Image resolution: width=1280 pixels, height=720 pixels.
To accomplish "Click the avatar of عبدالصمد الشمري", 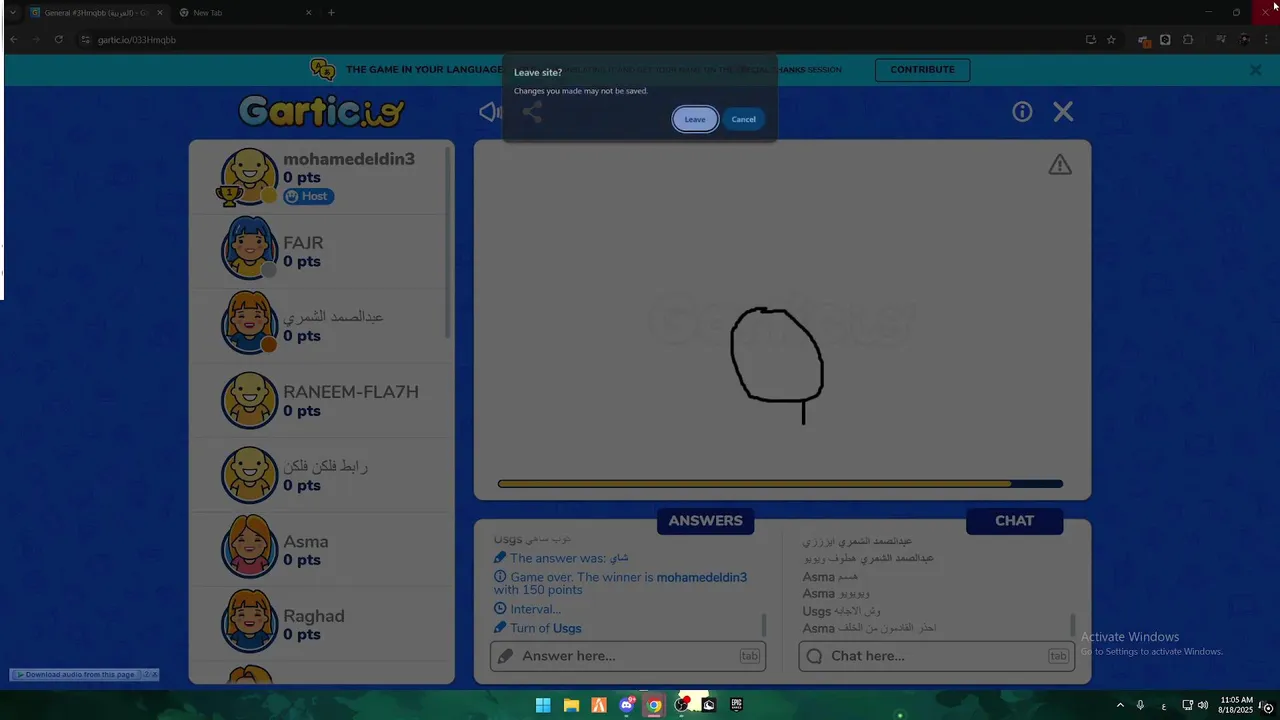I will pos(249,323).
